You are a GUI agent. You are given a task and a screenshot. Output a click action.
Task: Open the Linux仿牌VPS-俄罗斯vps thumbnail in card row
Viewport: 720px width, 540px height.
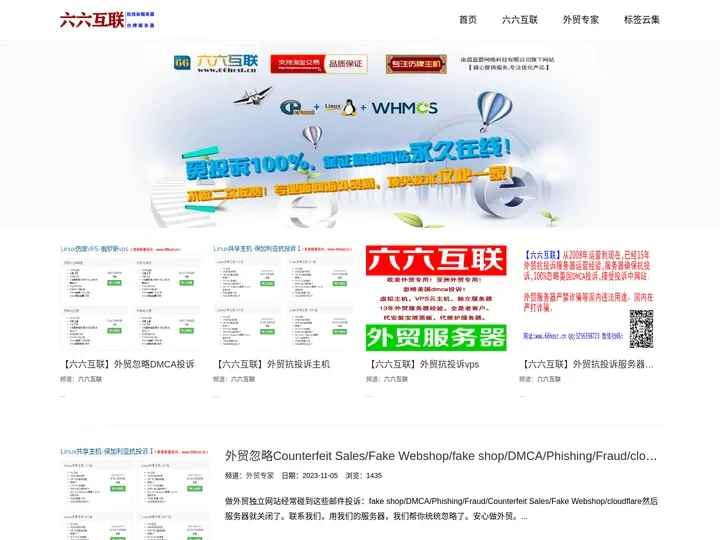130,297
